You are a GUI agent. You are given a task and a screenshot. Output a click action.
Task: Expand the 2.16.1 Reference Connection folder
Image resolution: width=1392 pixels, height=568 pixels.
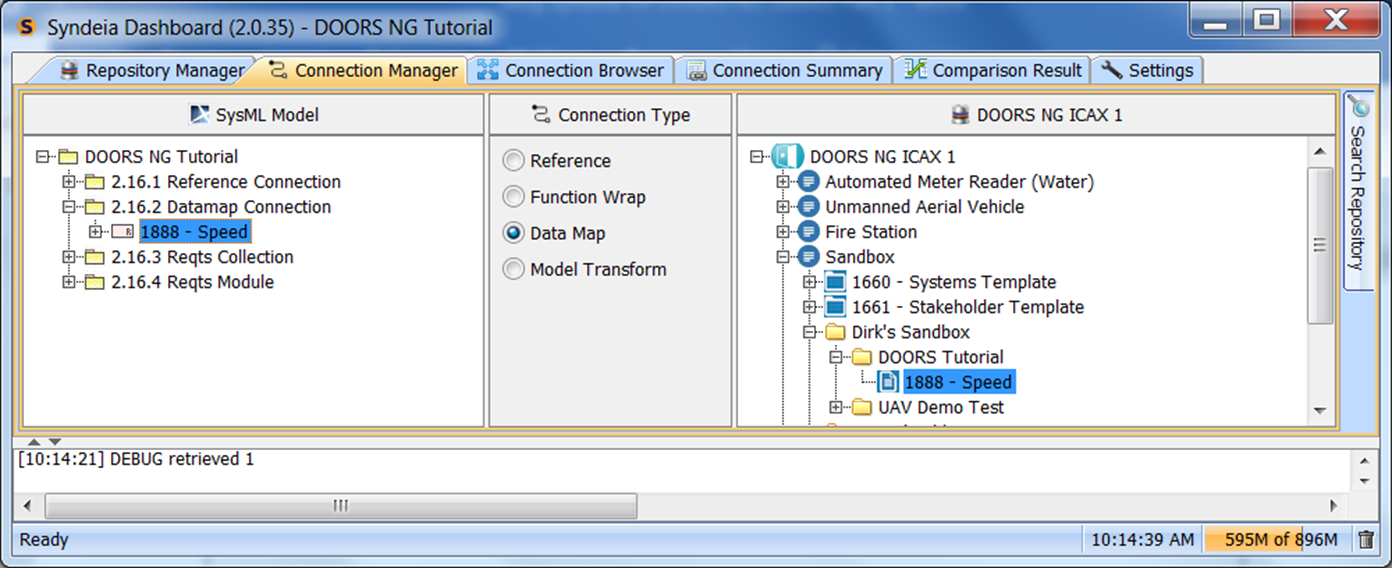click(x=69, y=182)
